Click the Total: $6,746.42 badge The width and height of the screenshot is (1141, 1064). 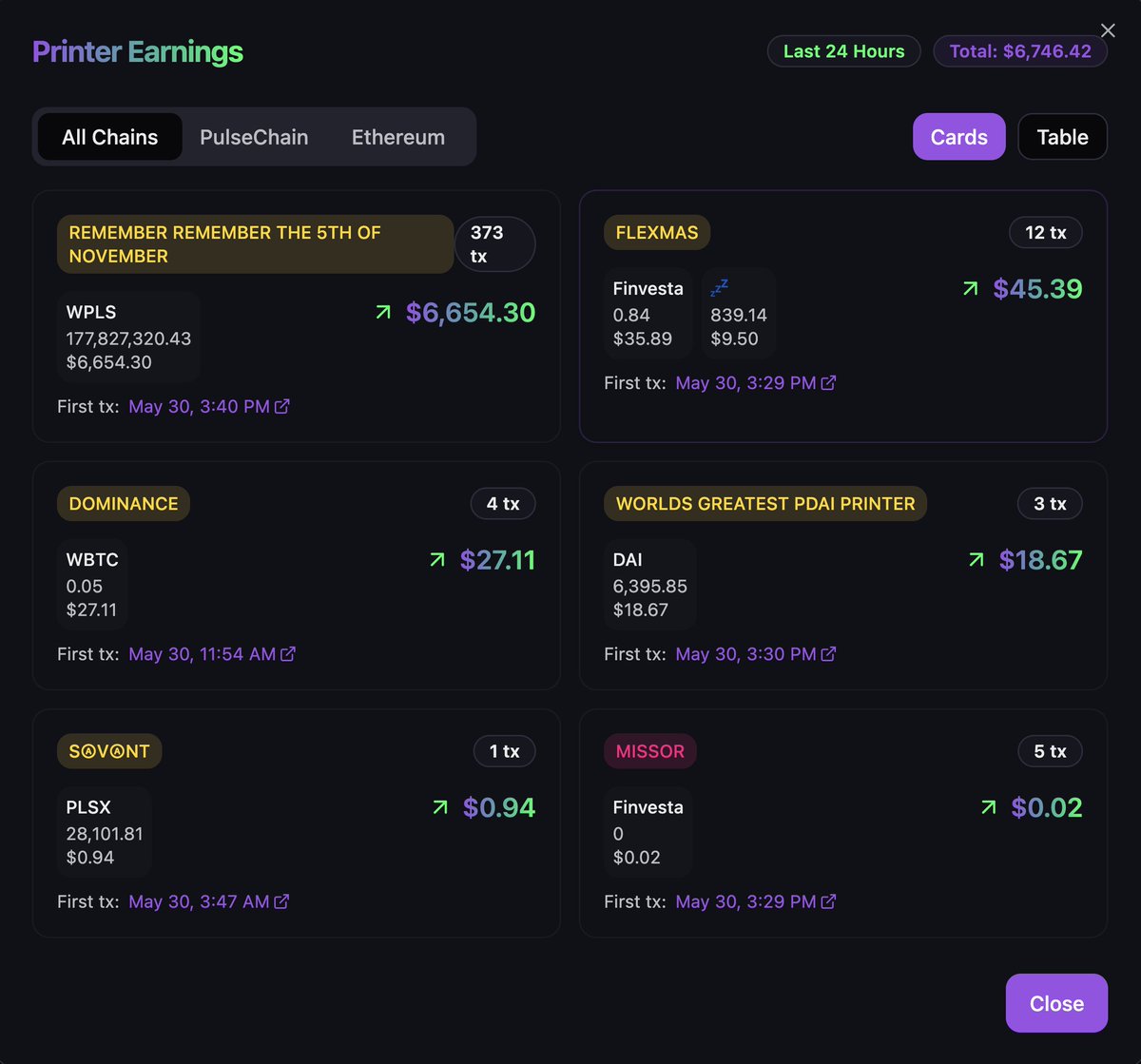pos(1020,51)
